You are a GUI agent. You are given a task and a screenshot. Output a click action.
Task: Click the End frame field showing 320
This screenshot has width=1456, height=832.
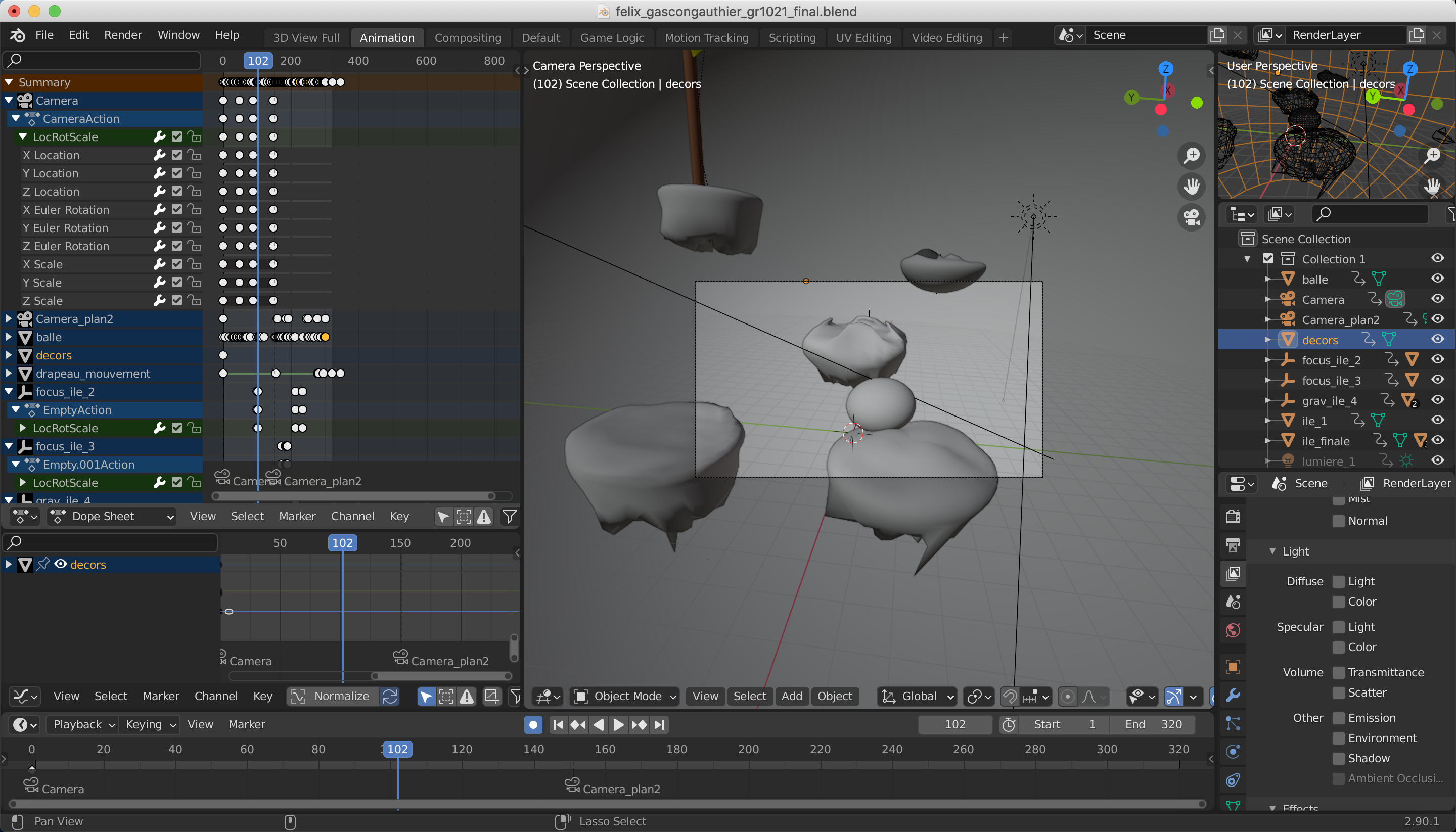pos(1152,724)
